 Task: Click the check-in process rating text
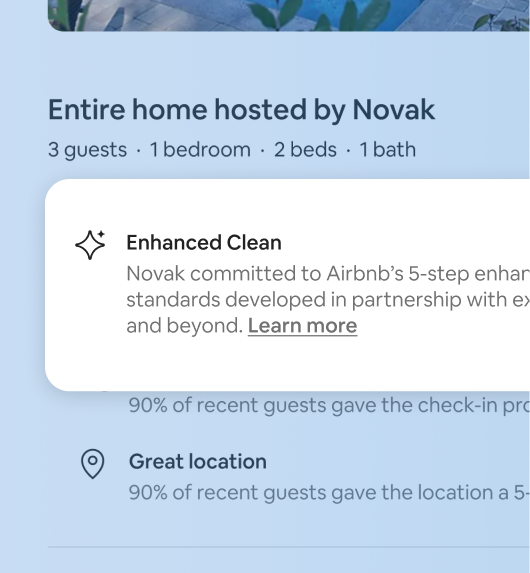tap(329, 405)
